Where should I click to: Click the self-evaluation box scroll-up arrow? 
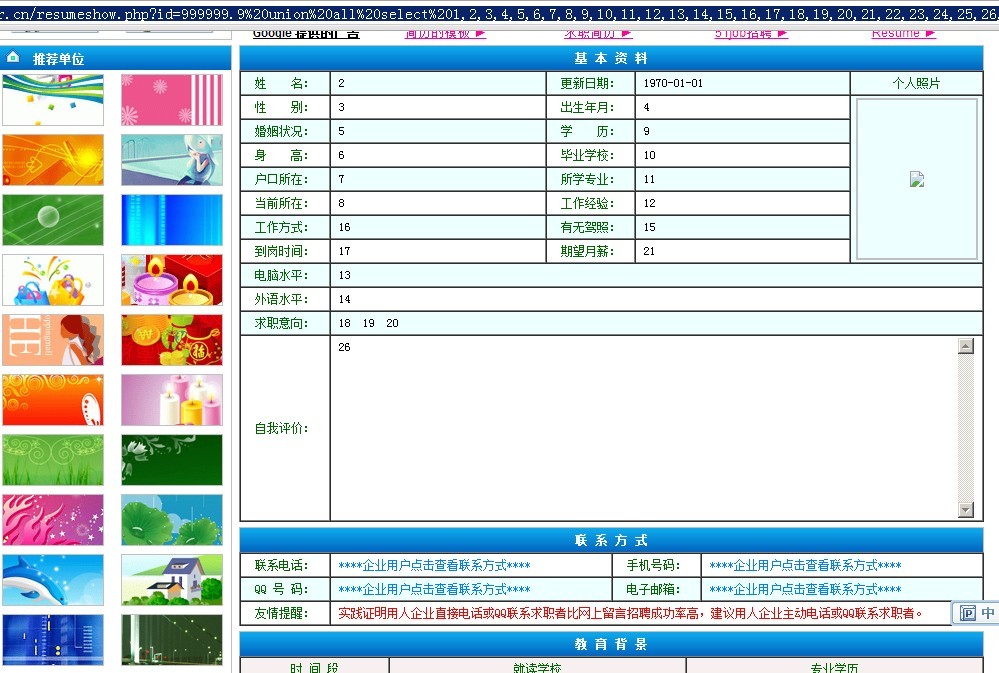click(966, 346)
